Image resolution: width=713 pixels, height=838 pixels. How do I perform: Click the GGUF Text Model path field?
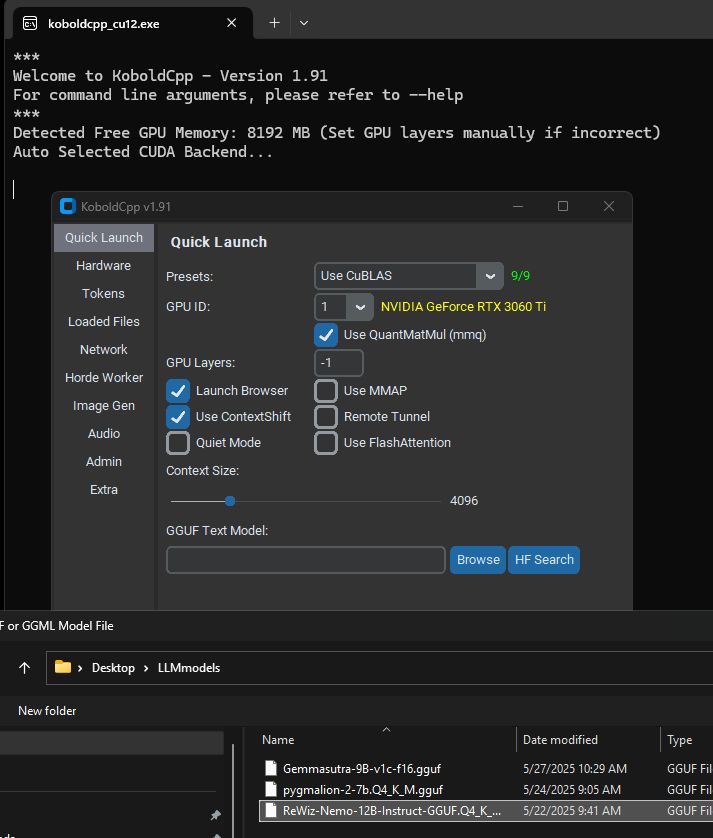[306, 560]
